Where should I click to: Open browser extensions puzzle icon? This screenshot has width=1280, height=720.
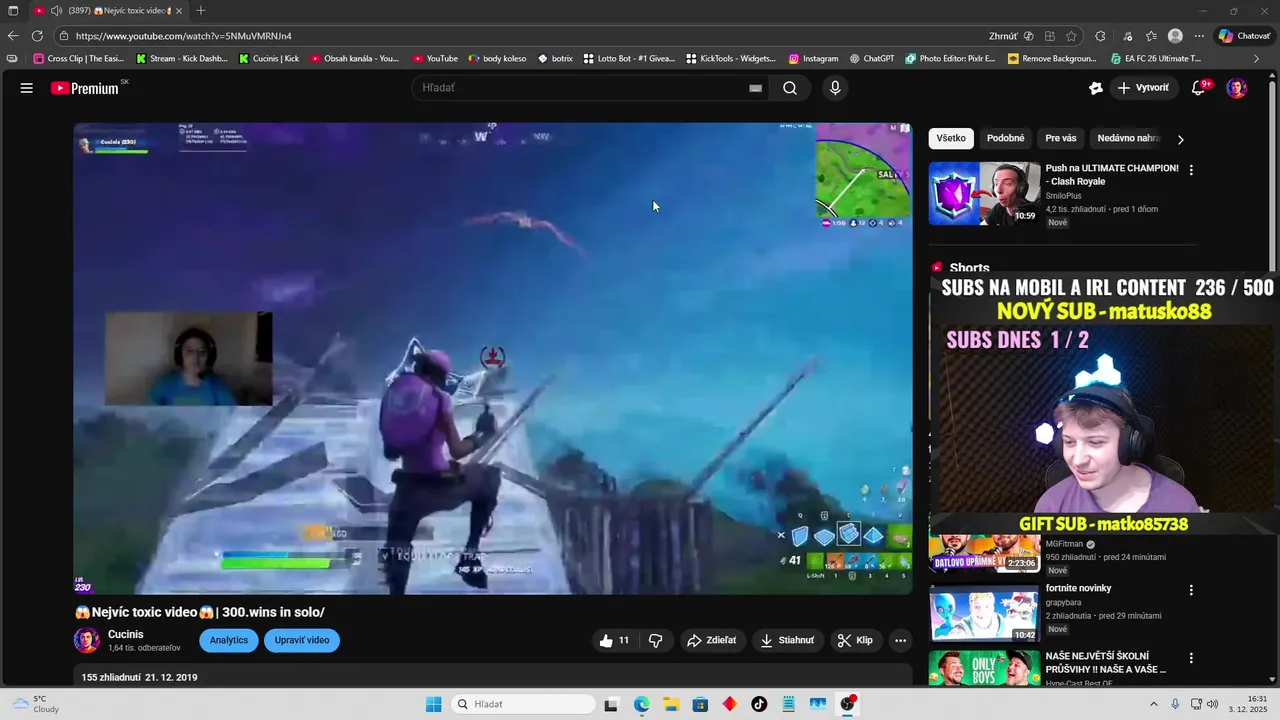point(1100,36)
